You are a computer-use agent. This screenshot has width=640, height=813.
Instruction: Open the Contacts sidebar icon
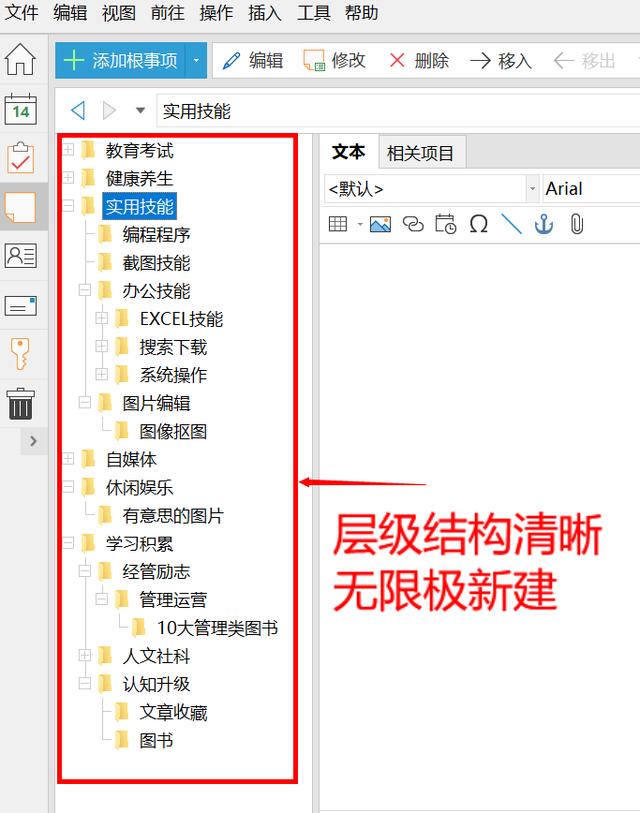coord(21,256)
